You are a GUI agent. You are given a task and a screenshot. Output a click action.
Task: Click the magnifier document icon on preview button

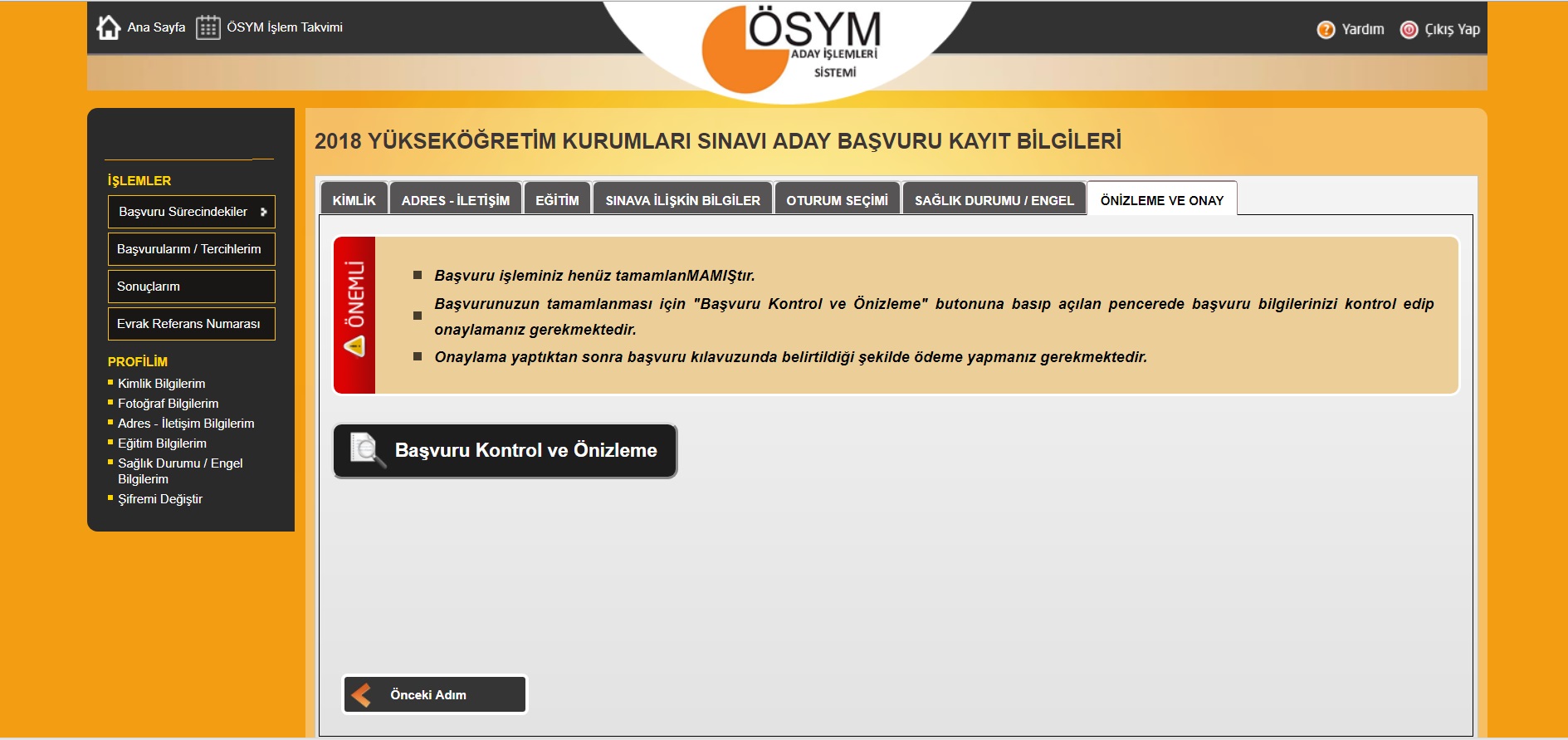tap(368, 450)
